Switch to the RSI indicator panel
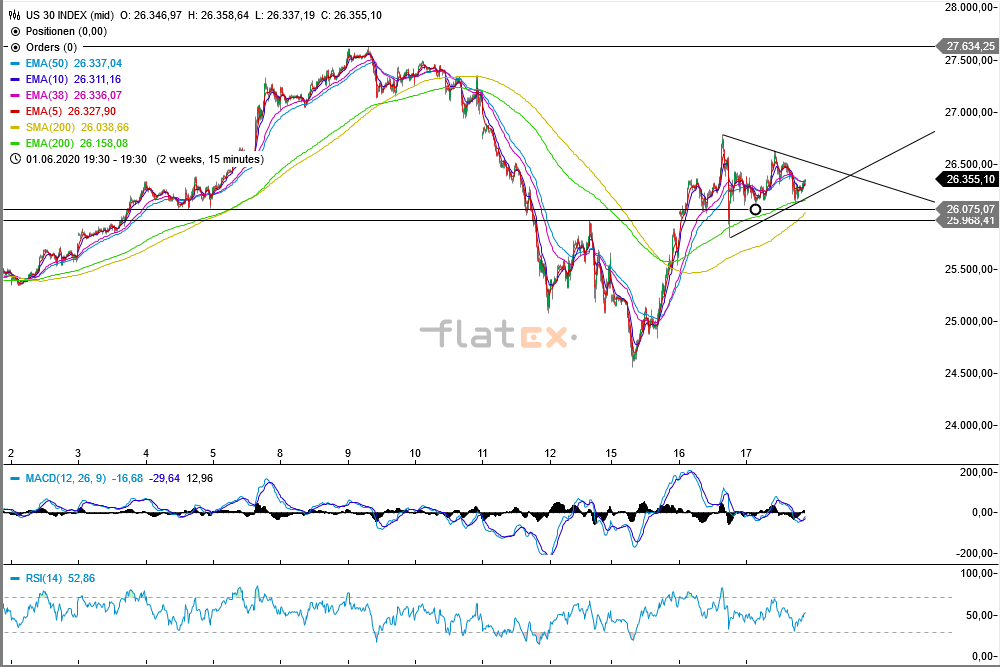 pyautogui.click(x=45, y=578)
